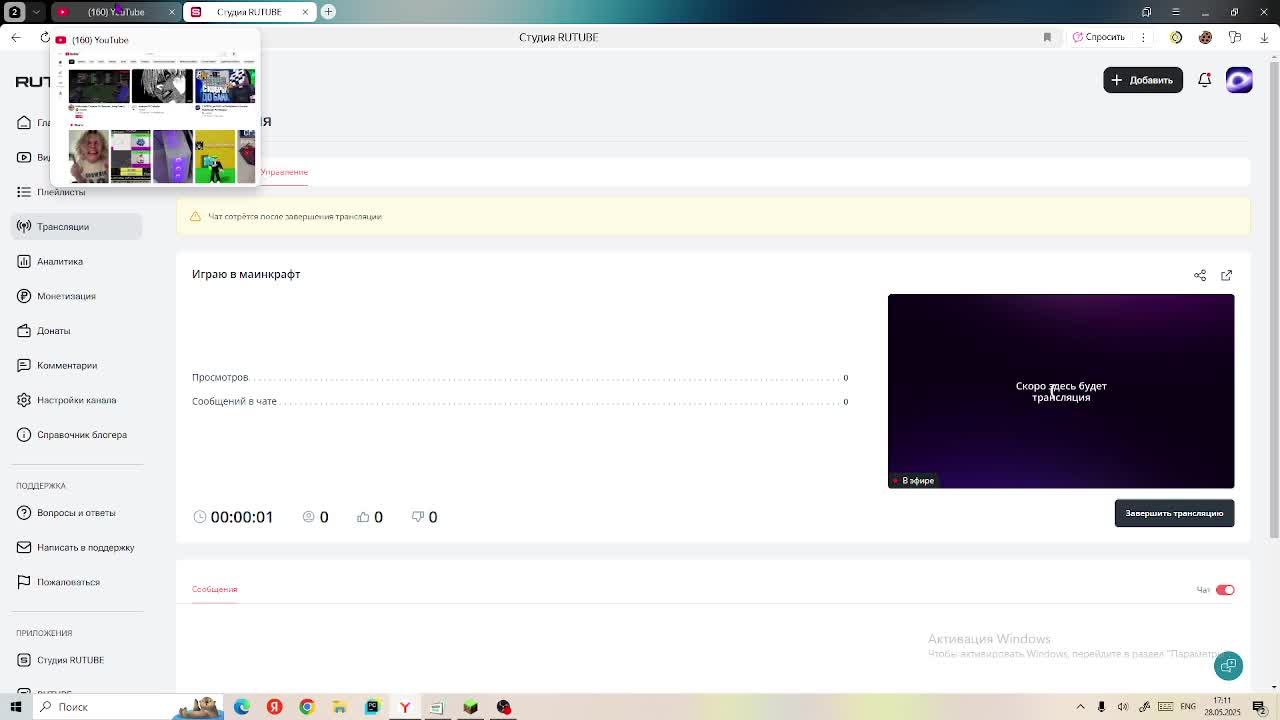
Task: Close the Студия RUTUBE browser tab
Action: pos(305,12)
